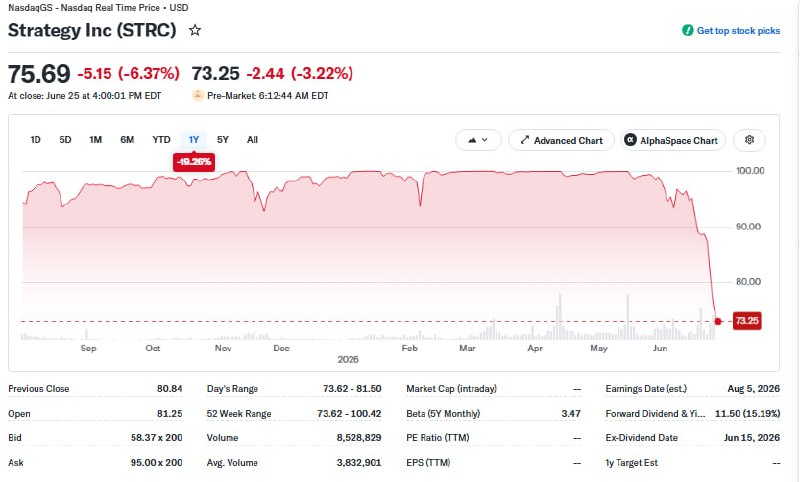Click 52 Week Range value 73.62 - 100.42

(349, 414)
